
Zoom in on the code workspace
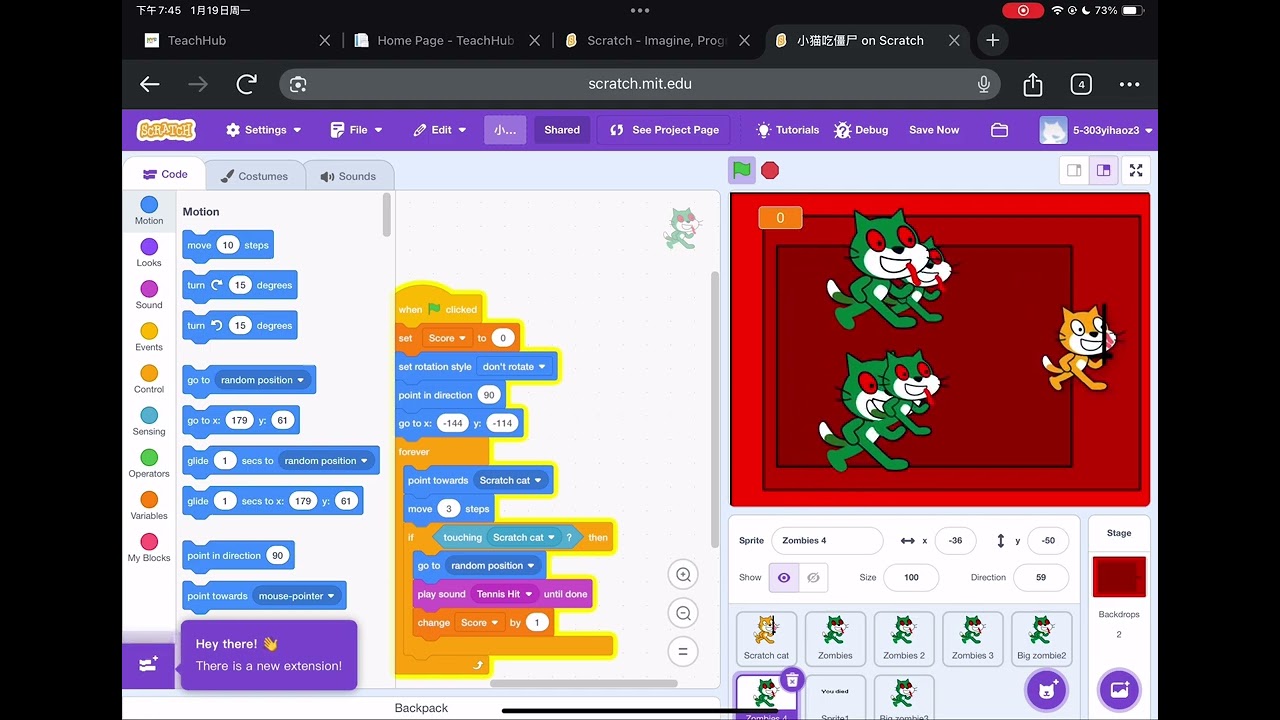click(684, 575)
